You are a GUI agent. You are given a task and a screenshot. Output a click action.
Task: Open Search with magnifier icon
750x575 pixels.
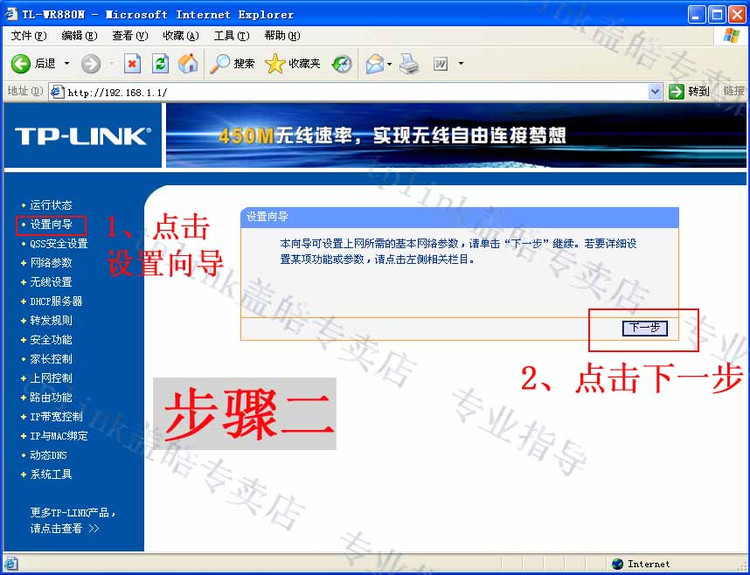click(220, 64)
